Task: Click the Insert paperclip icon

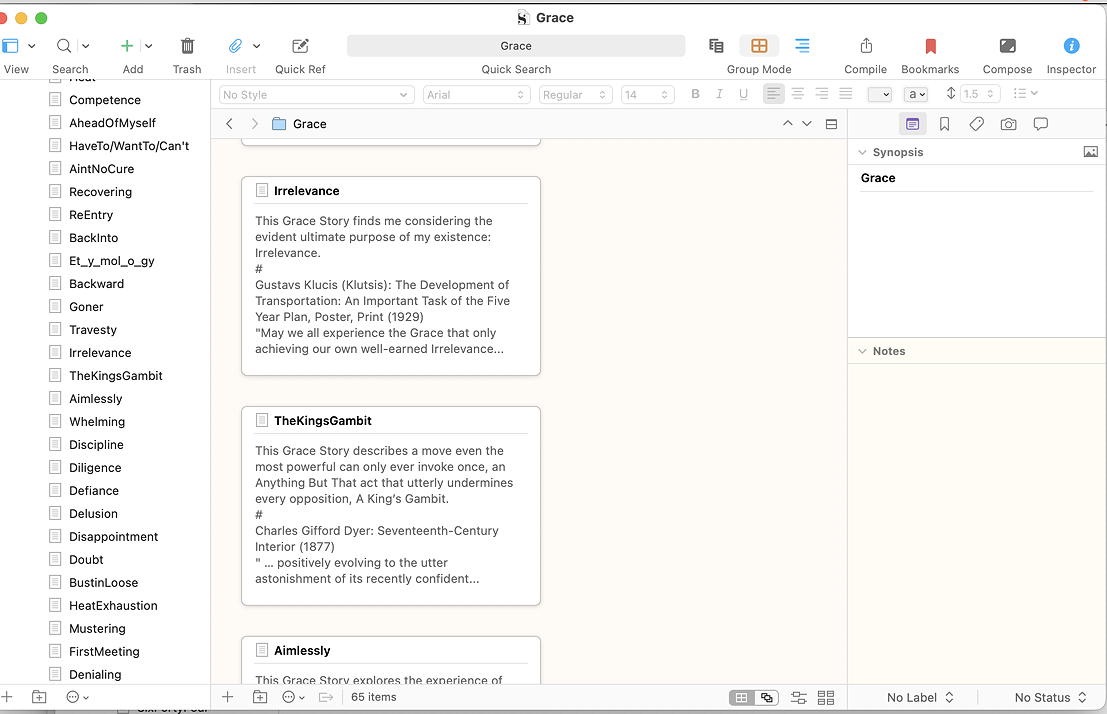Action: coord(235,46)
